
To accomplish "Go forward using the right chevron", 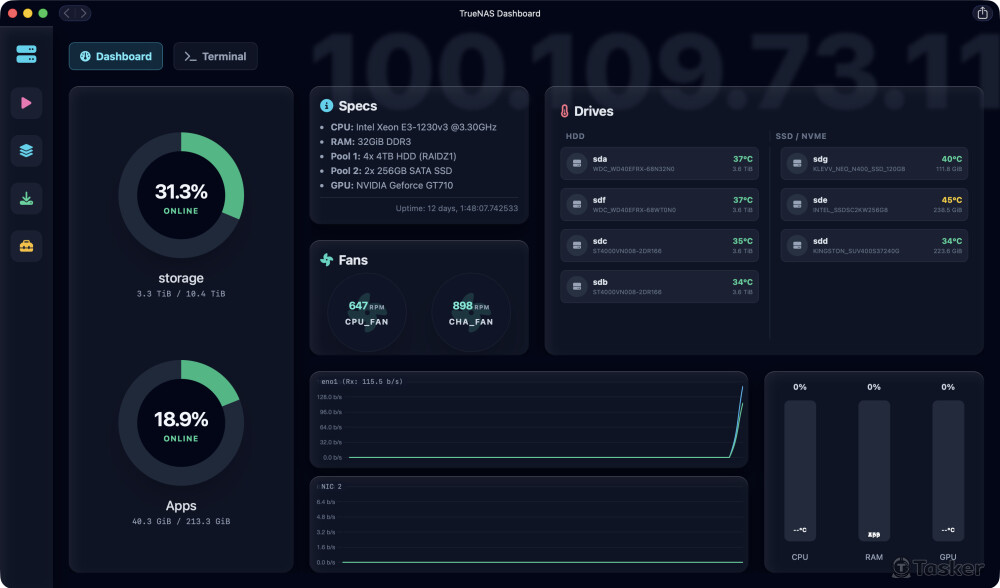I will 83,13.
